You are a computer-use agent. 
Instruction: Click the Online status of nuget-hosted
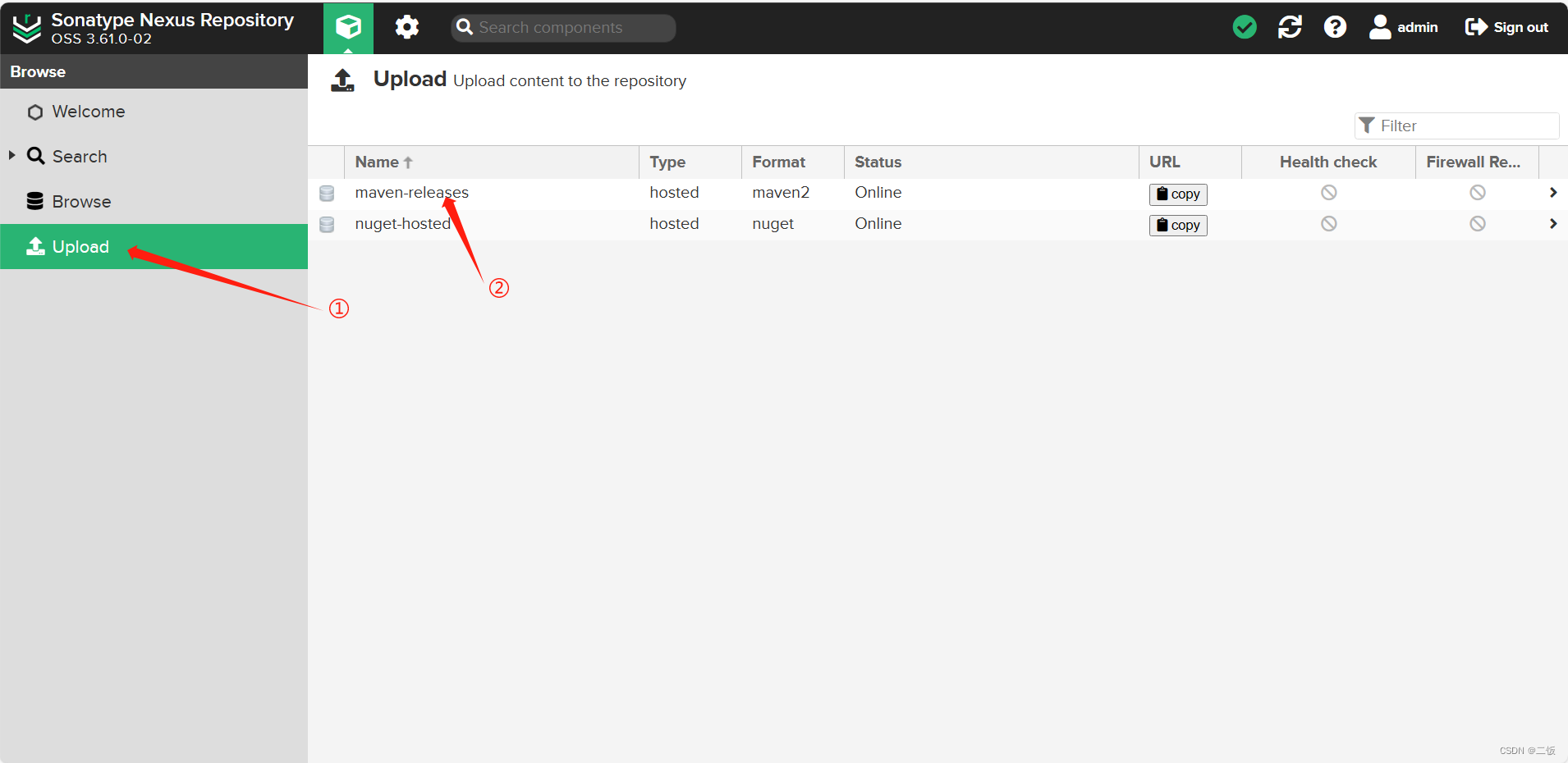click(x=878, y=224)
